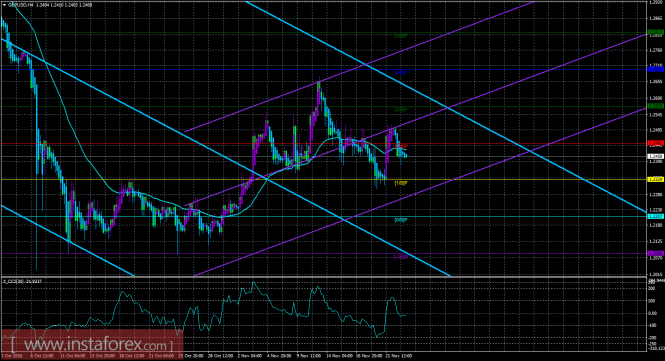665x361 pixels.
Task: Select the yellow 1.2329 price level tag
Action: pos(655,179)
